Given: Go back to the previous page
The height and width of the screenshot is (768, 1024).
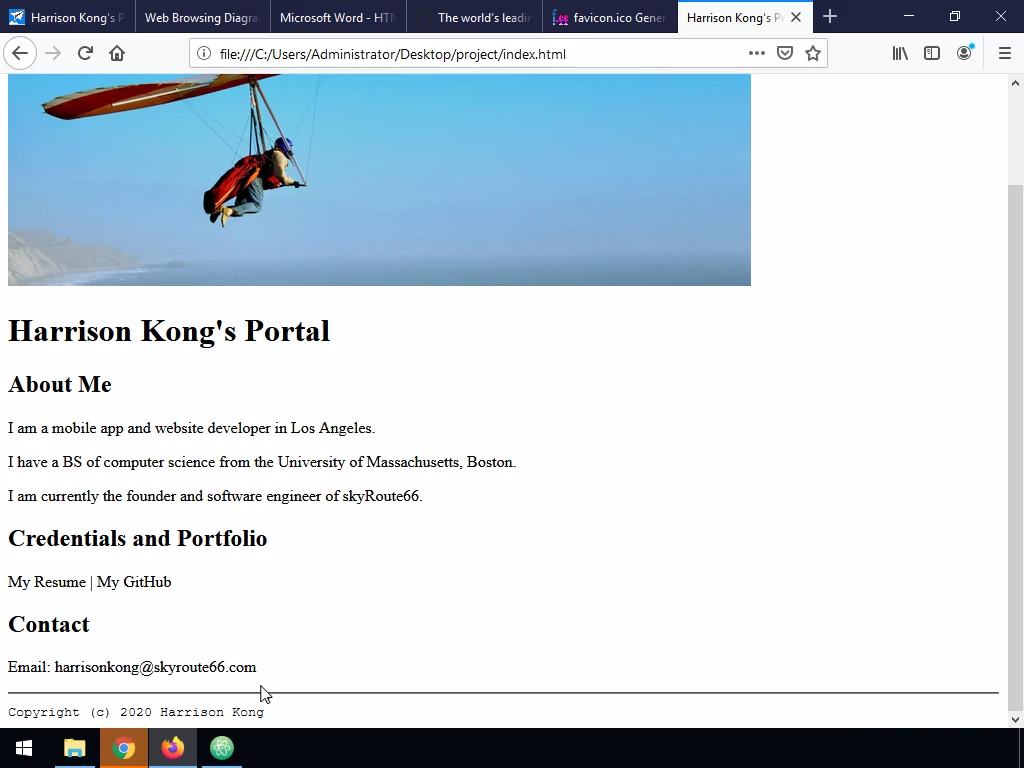Looking at the screenshot, I should tap(20, 54).
